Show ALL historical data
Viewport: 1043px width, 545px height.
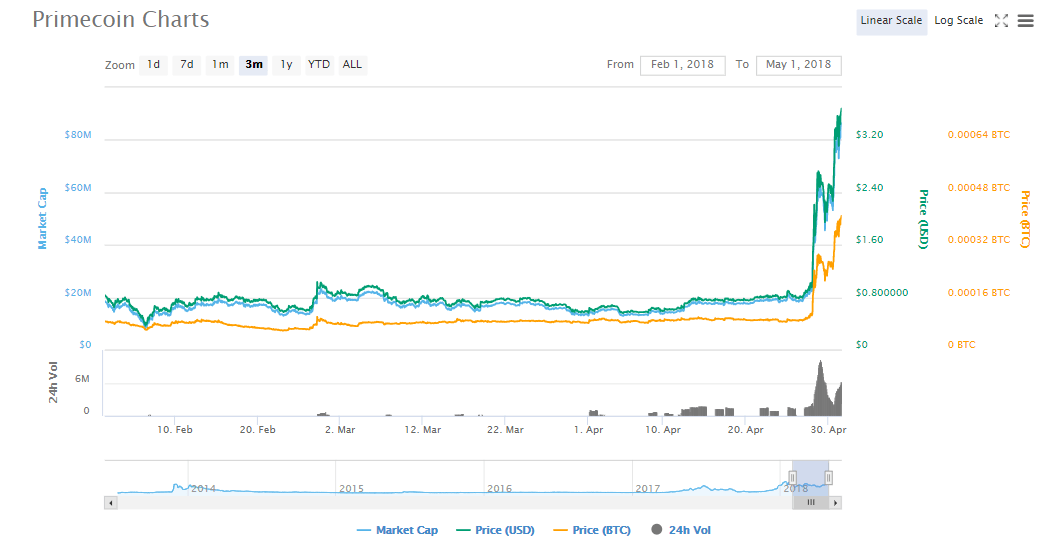[x=352, y=65]
